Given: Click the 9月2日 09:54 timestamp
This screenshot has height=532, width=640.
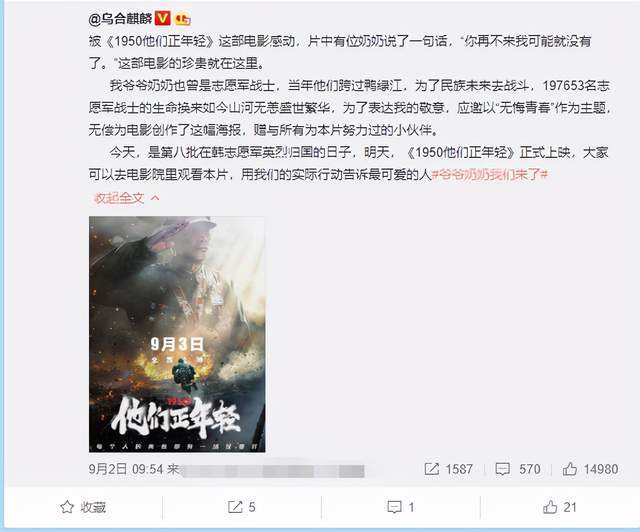Looking at the screenshot, I should click(126, 469).
